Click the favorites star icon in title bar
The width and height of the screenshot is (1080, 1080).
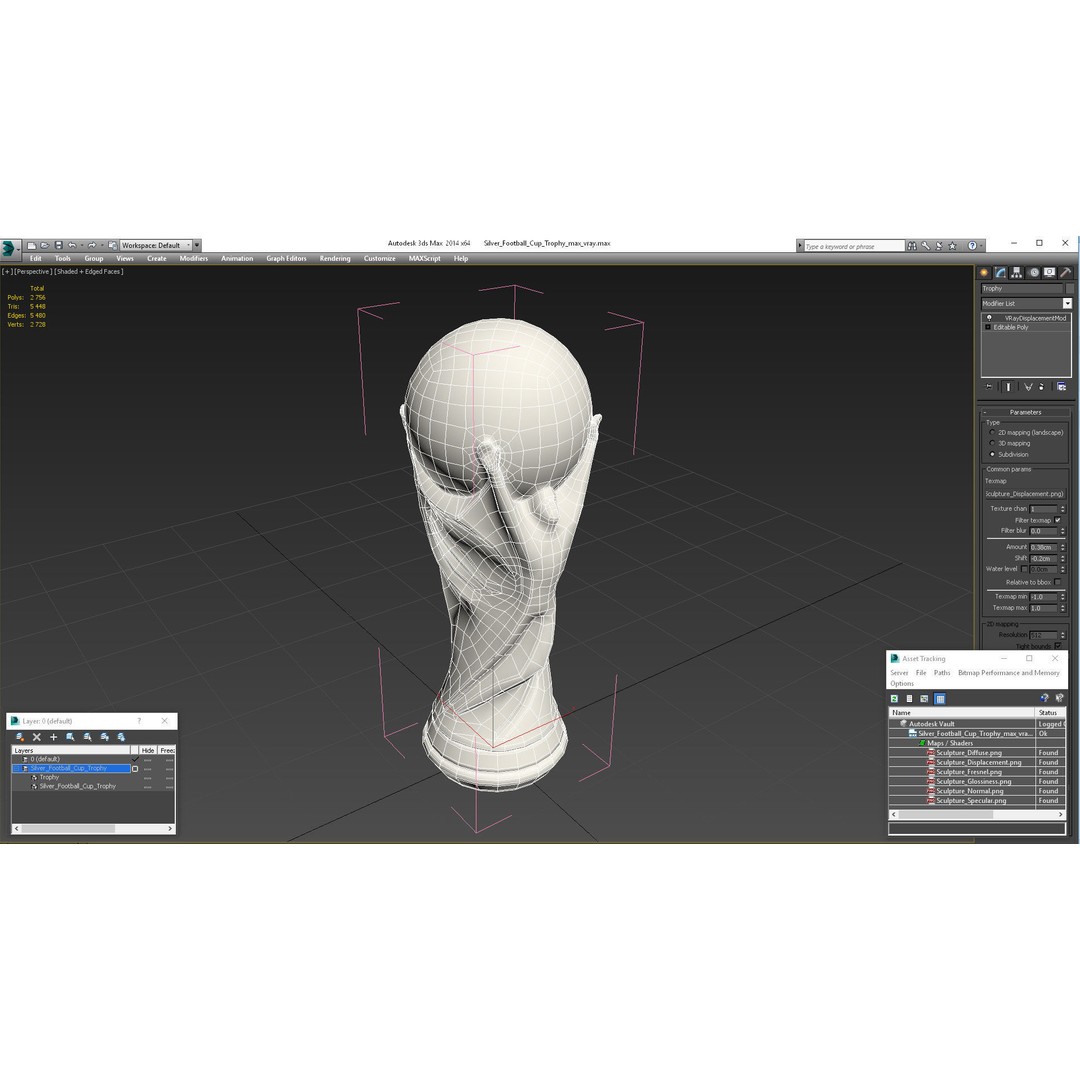click(953, 246)
